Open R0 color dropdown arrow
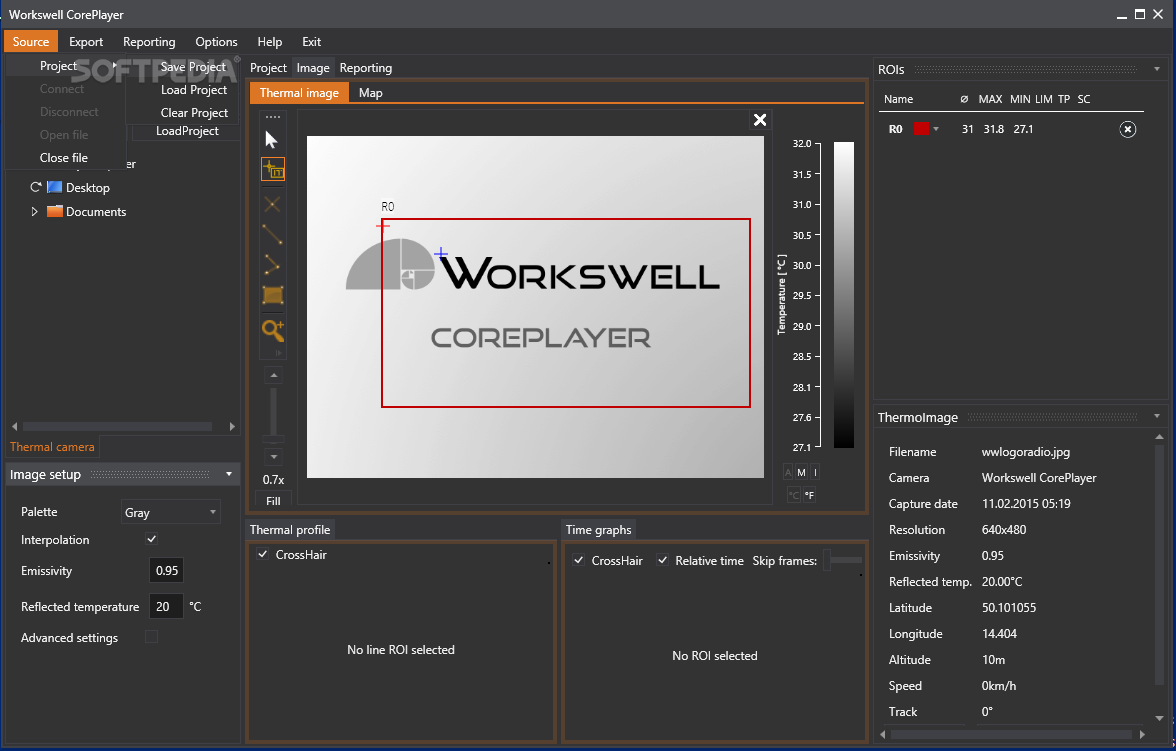Viewport: 1176px width, 751px height. click(x=935, y=129)
